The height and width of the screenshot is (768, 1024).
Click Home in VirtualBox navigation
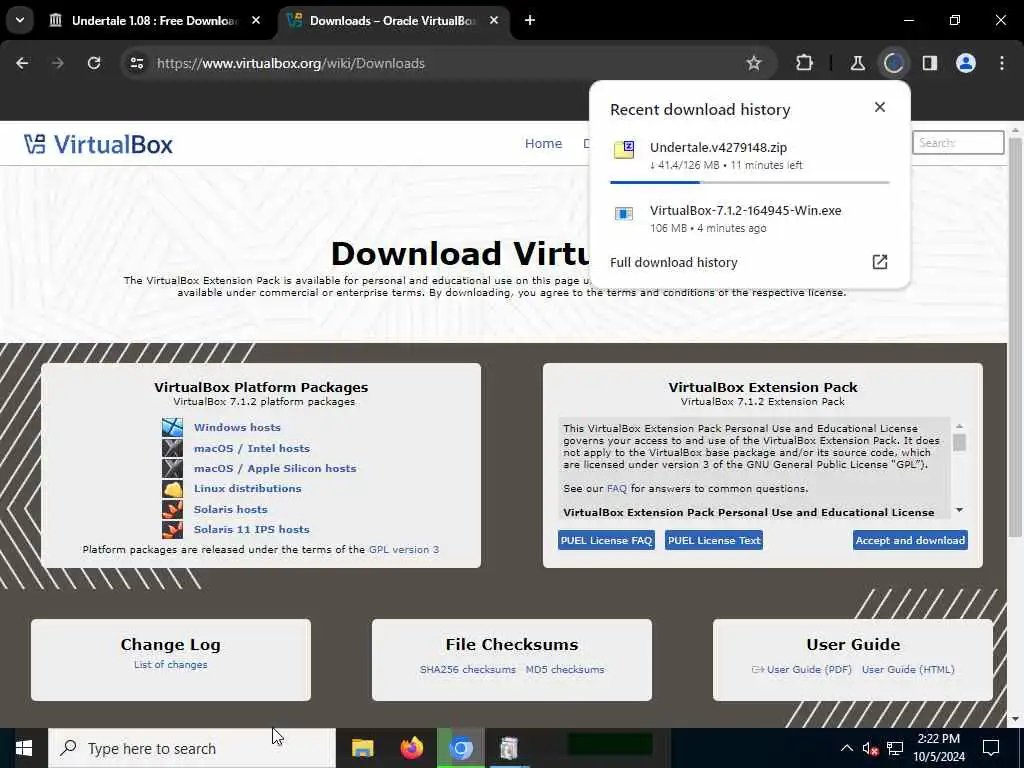tap(543, 143)
